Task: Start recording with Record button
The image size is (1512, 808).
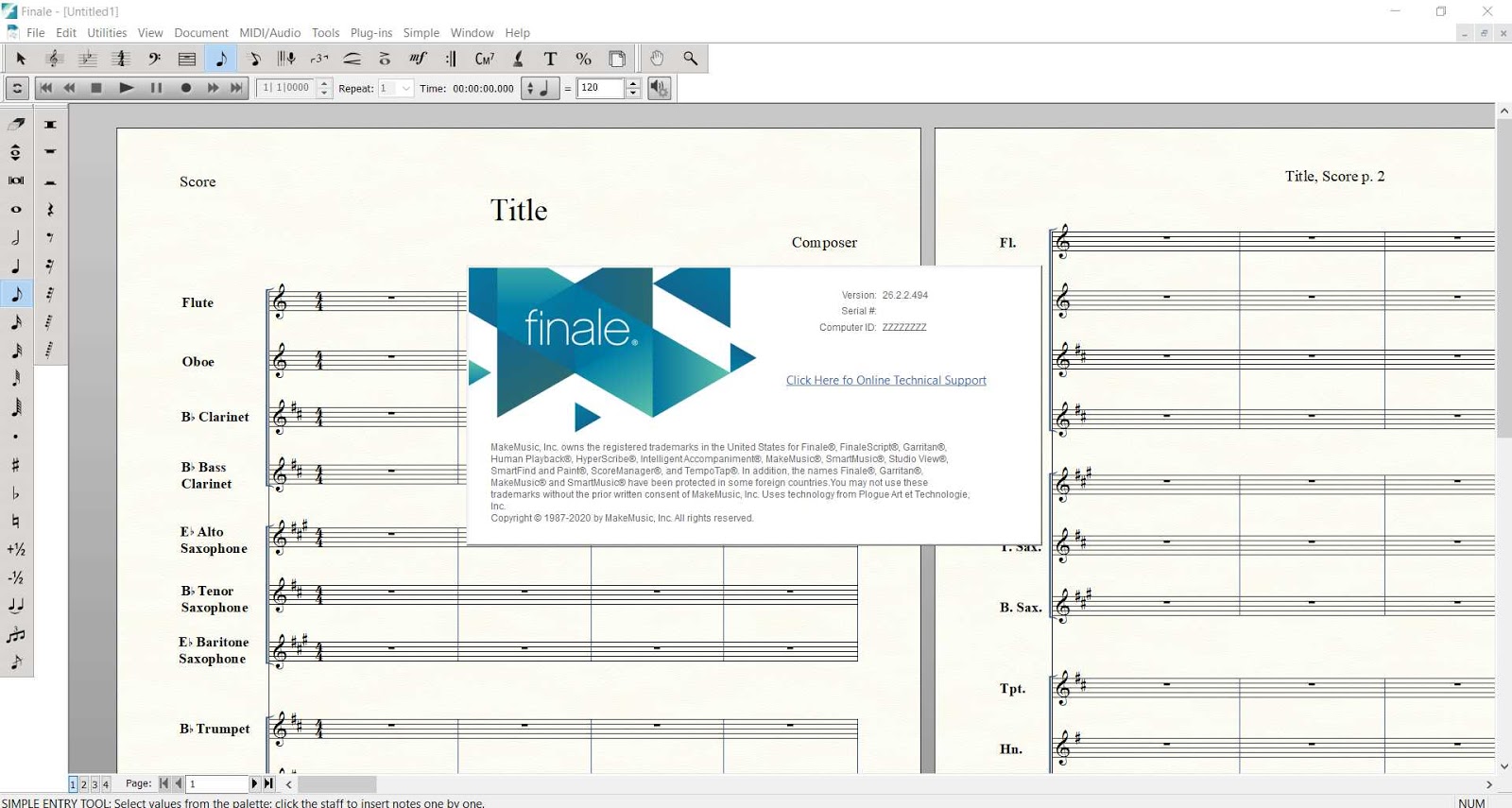Action: click(185, 88)
